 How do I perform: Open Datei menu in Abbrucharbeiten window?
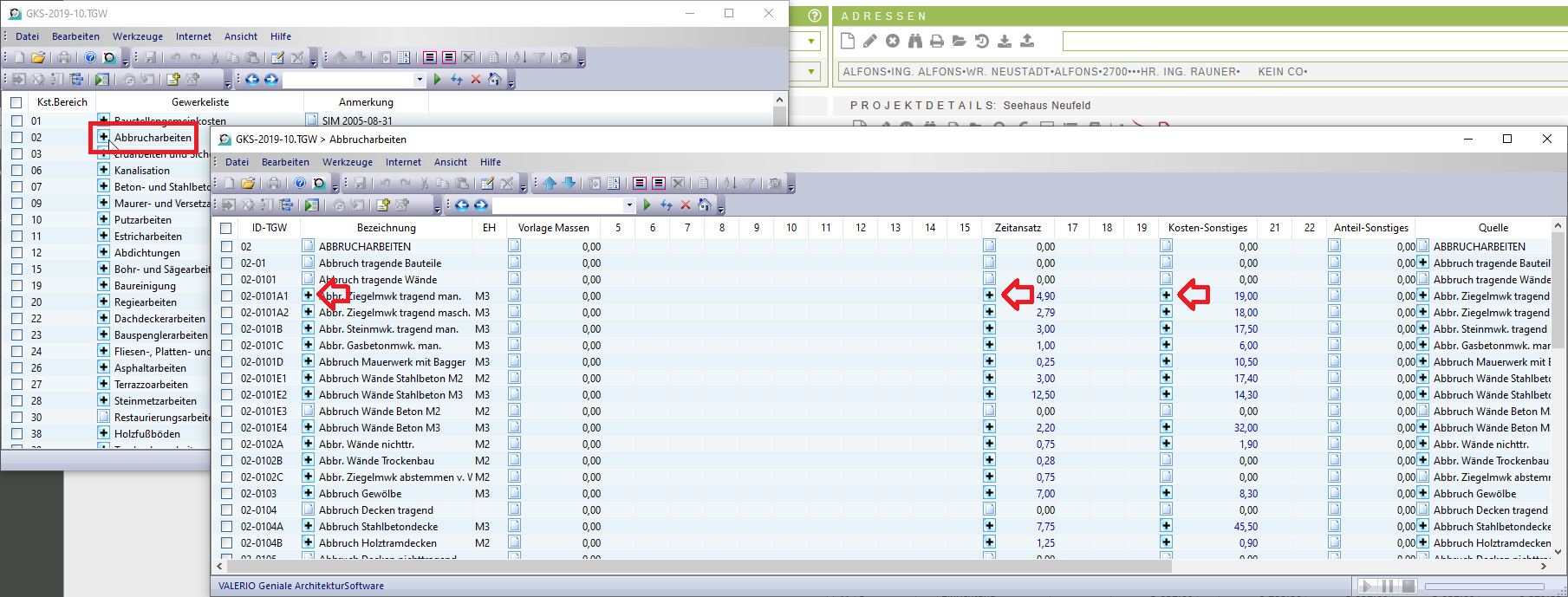(x=237, y=162)
